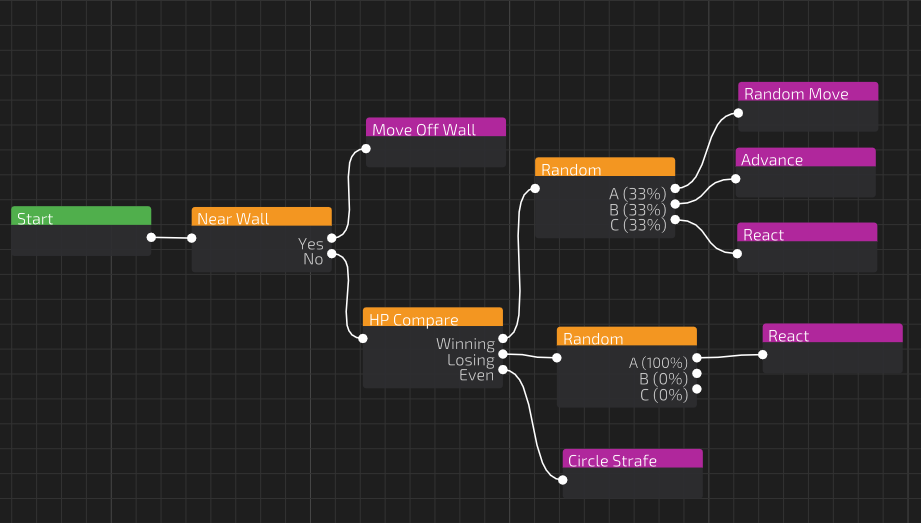This screenshot has height=523, width=921.
Task: Click the Yes output port on Near Wall
Action: tap(332, 237)
